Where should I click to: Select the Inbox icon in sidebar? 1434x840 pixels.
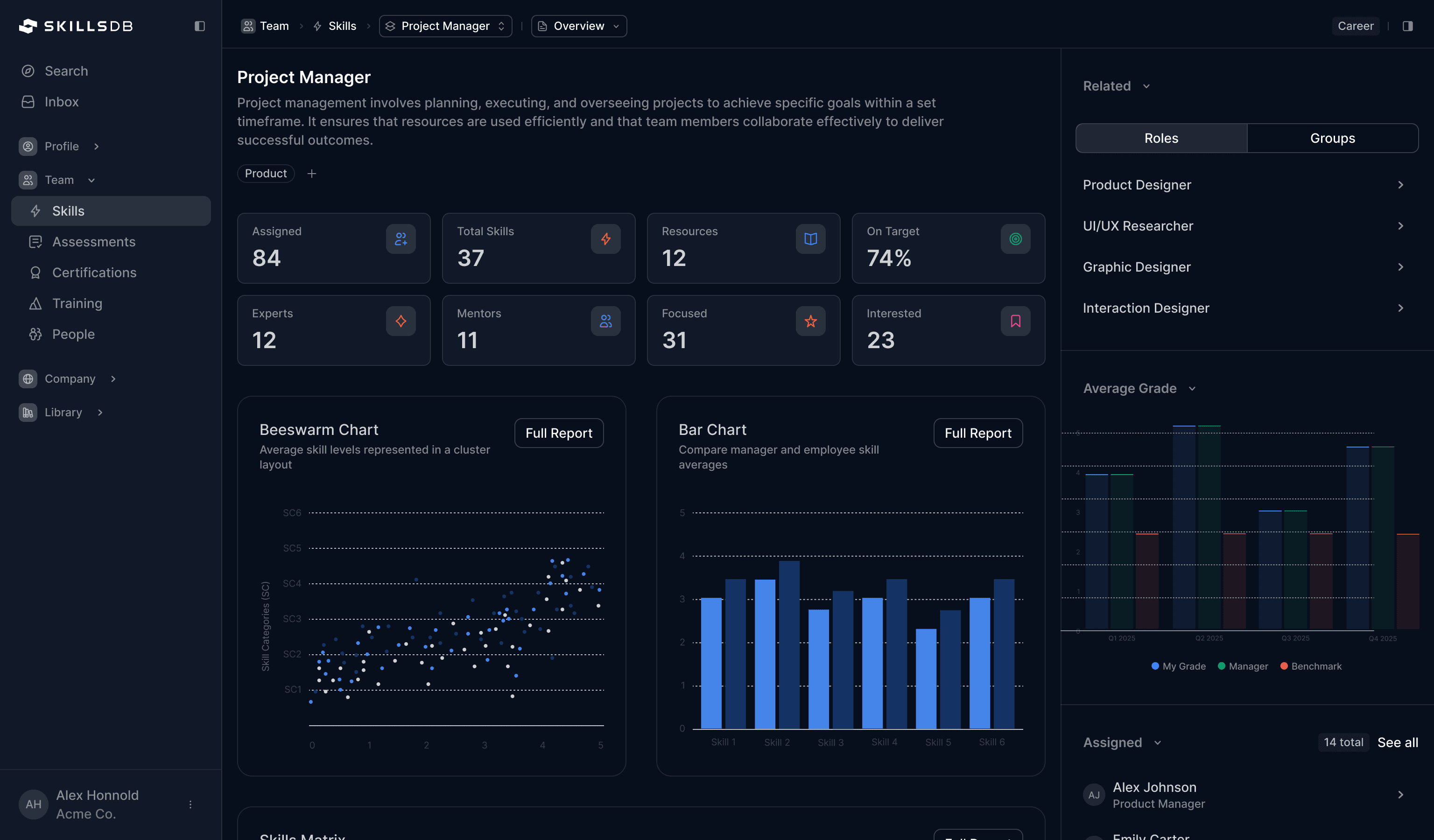28,101
